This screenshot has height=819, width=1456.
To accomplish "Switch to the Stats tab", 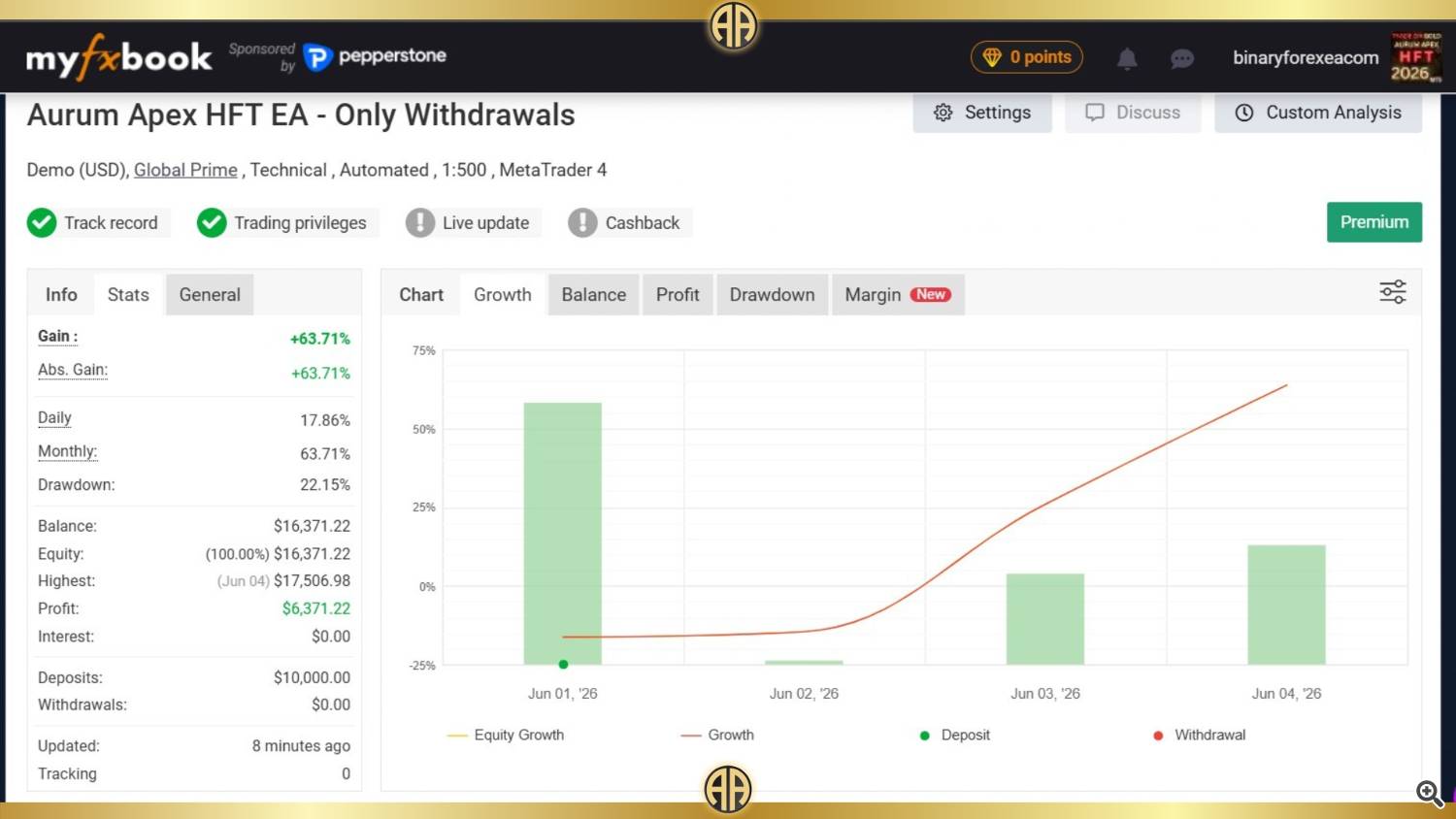I will 128,295.
